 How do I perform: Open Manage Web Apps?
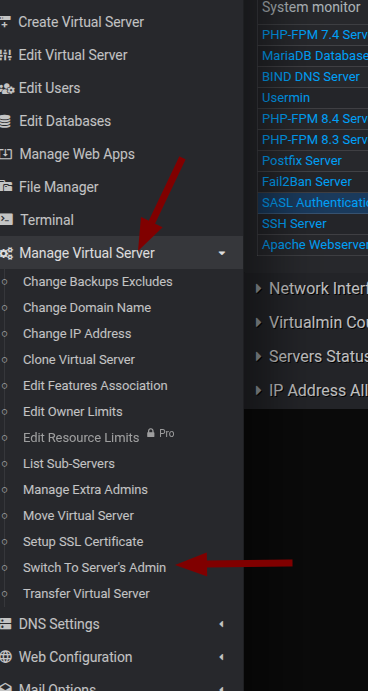point(77,154)
